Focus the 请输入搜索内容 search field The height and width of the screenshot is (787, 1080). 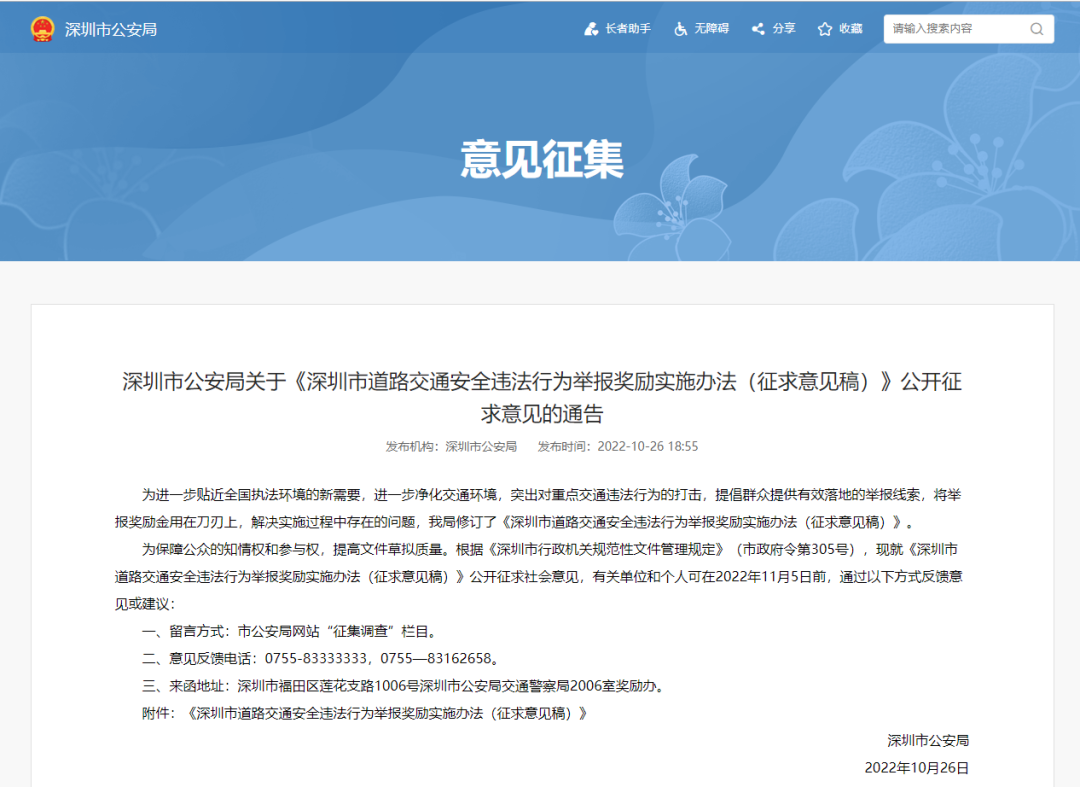click(x=968, y=29)
